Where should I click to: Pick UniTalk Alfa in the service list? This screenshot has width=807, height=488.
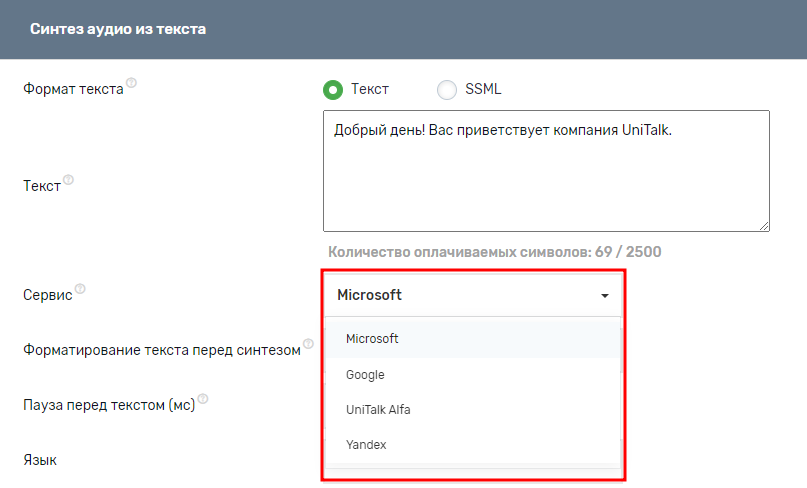[x=378, y=410]
